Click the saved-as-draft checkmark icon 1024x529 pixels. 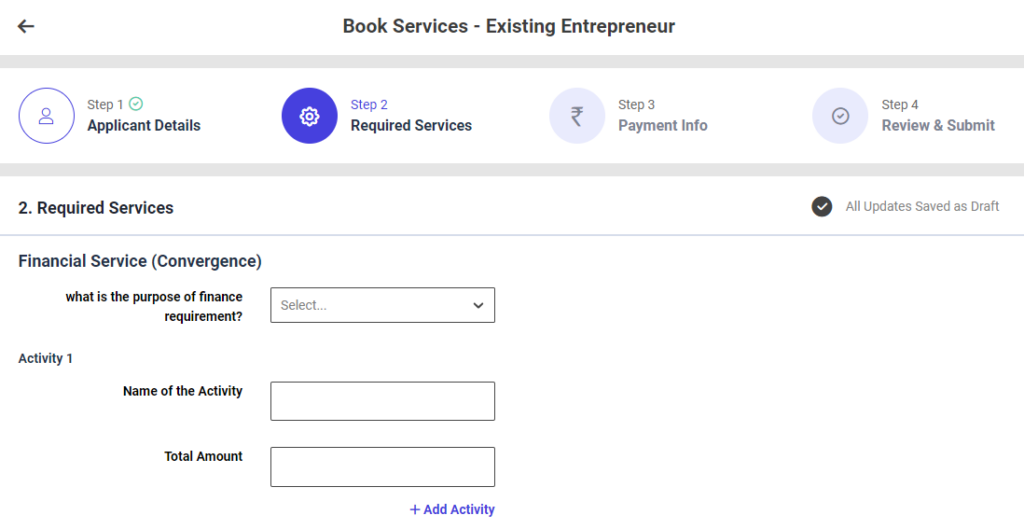tap(822, 207)
